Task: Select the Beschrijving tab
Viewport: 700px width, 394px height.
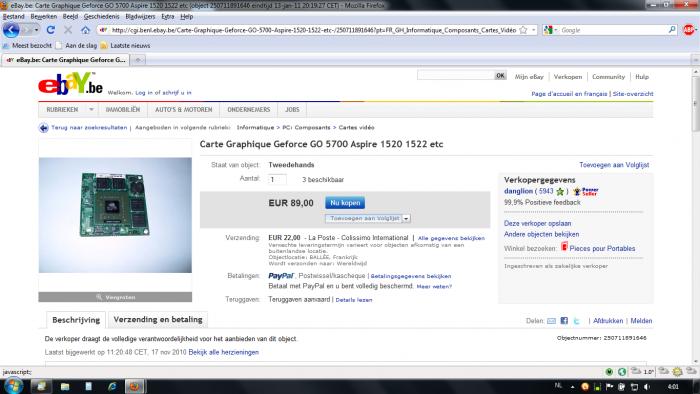Action: pos(76,320)
